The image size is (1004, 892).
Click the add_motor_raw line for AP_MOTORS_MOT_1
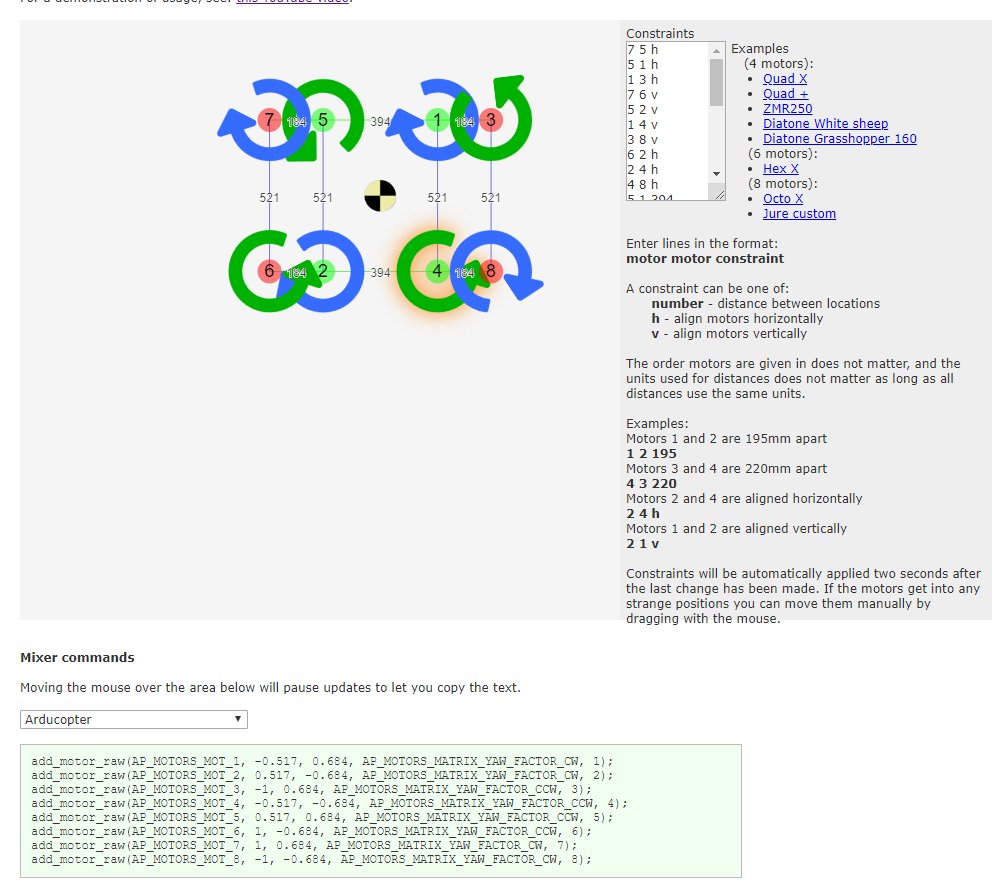[322, 761]
